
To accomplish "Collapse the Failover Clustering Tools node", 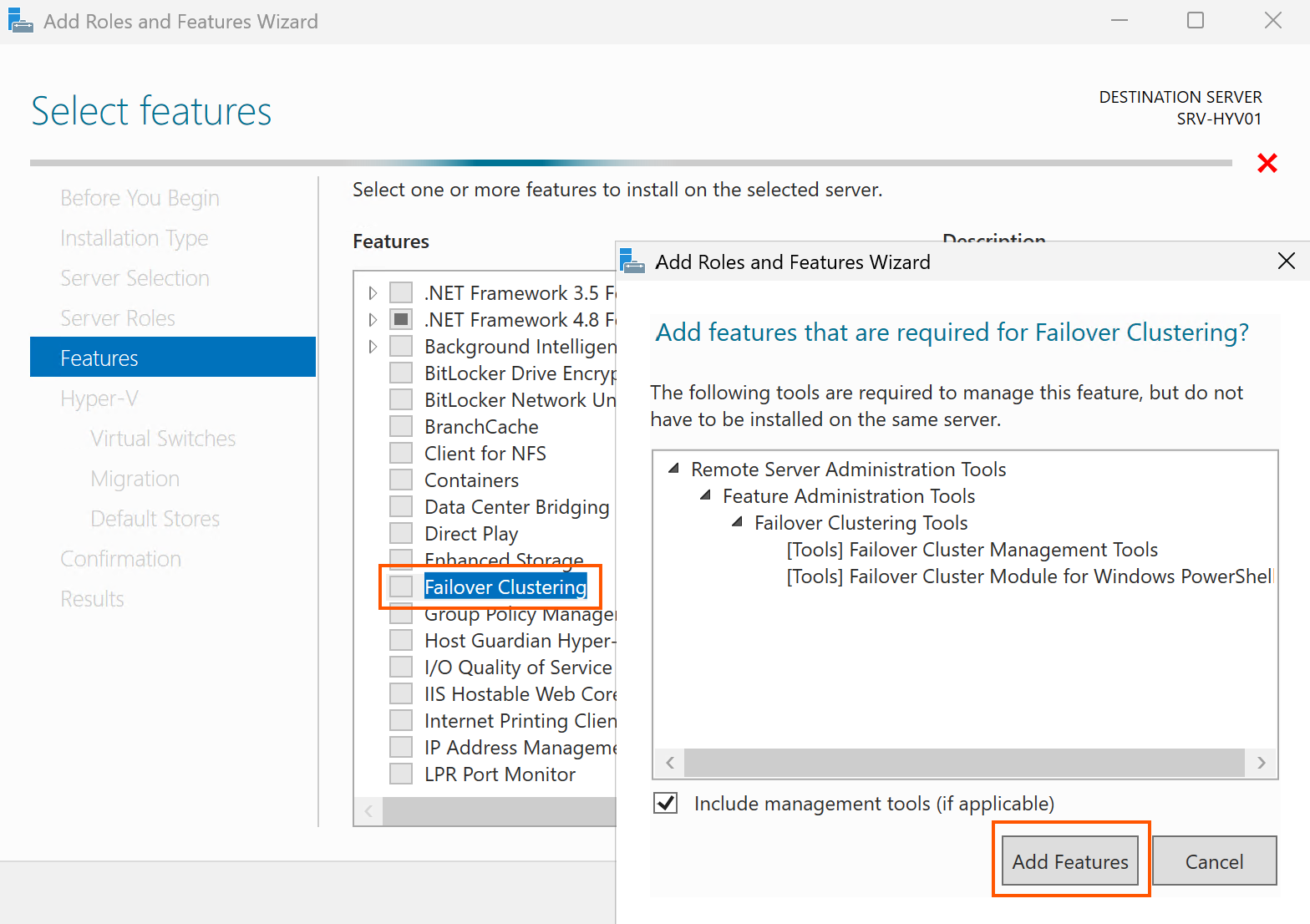I will tap(737, 523).
